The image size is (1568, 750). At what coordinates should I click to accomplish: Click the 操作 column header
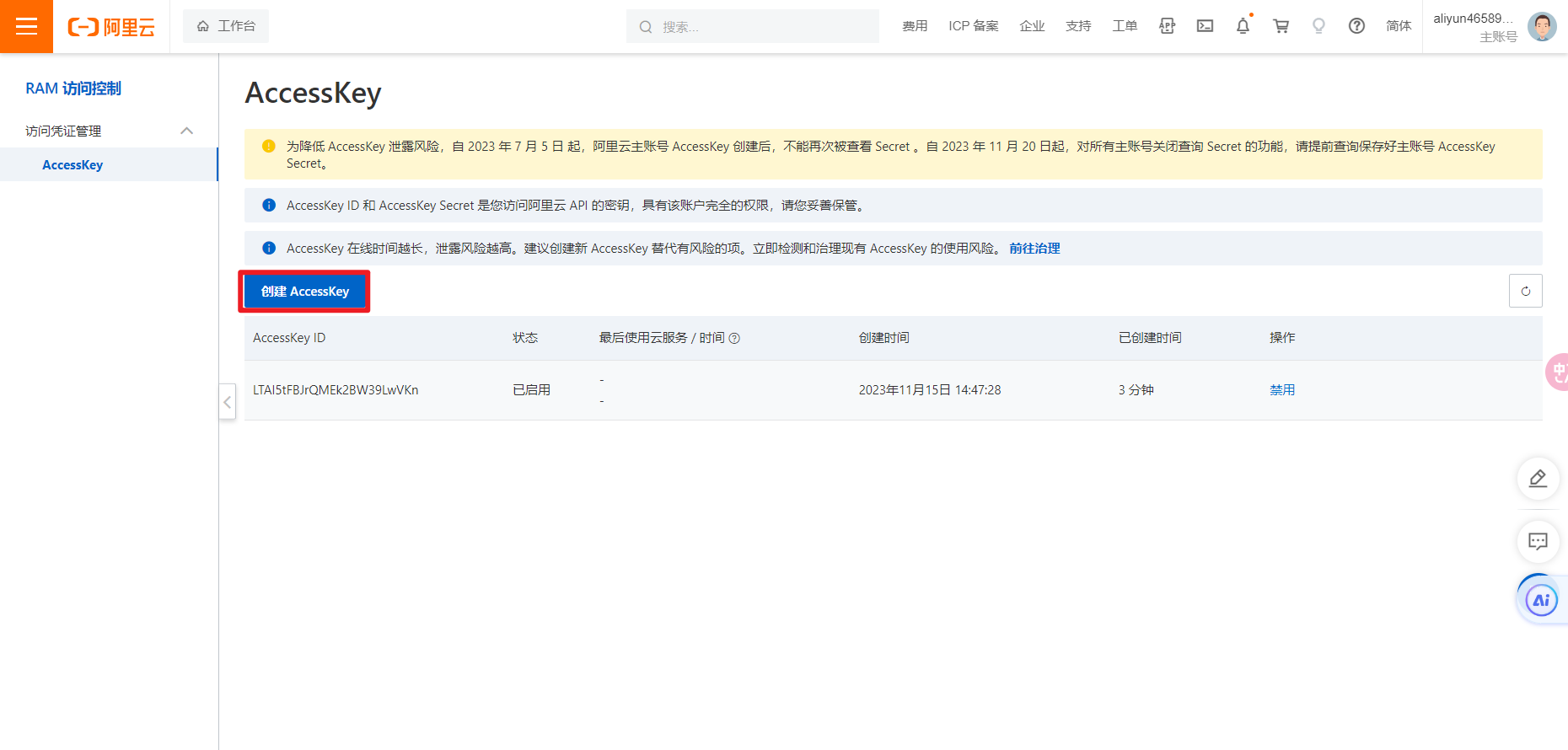[1282, 338]
